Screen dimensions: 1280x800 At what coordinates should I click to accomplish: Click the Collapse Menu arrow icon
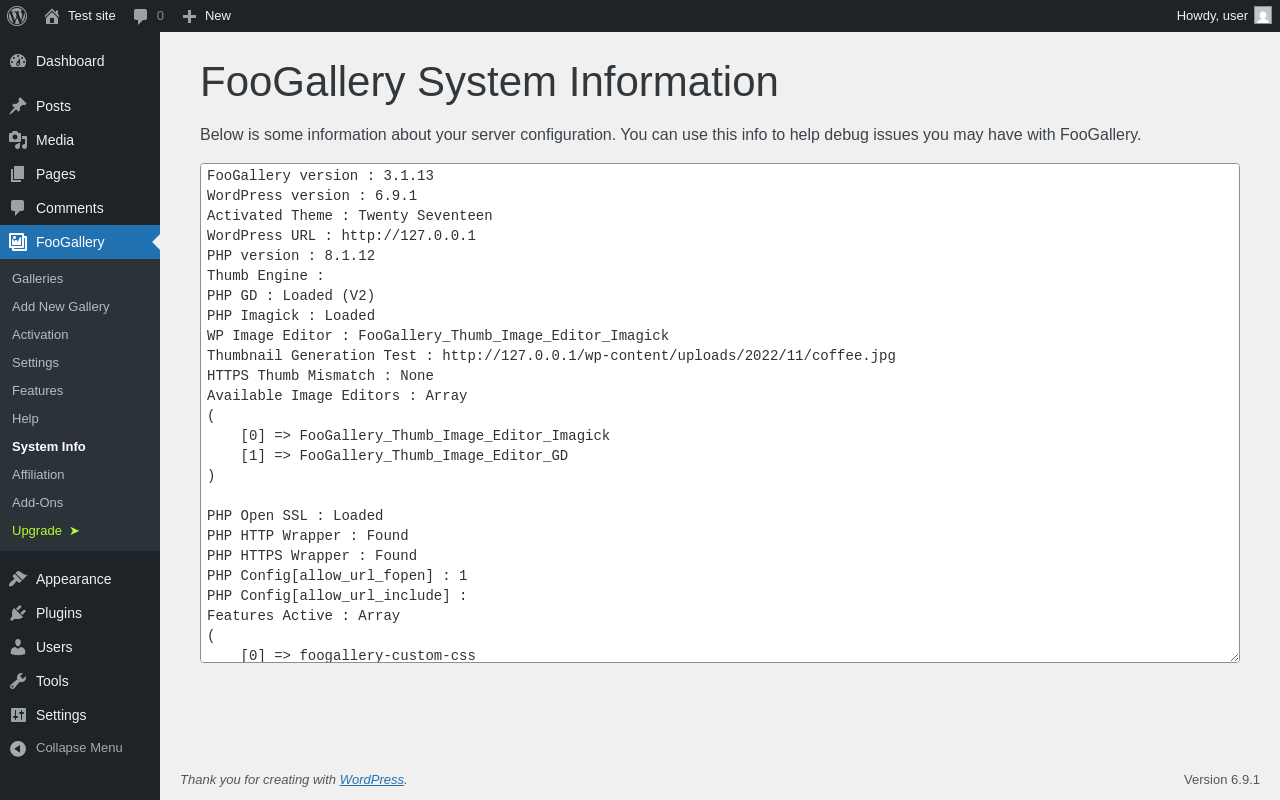tap(18, 748)
